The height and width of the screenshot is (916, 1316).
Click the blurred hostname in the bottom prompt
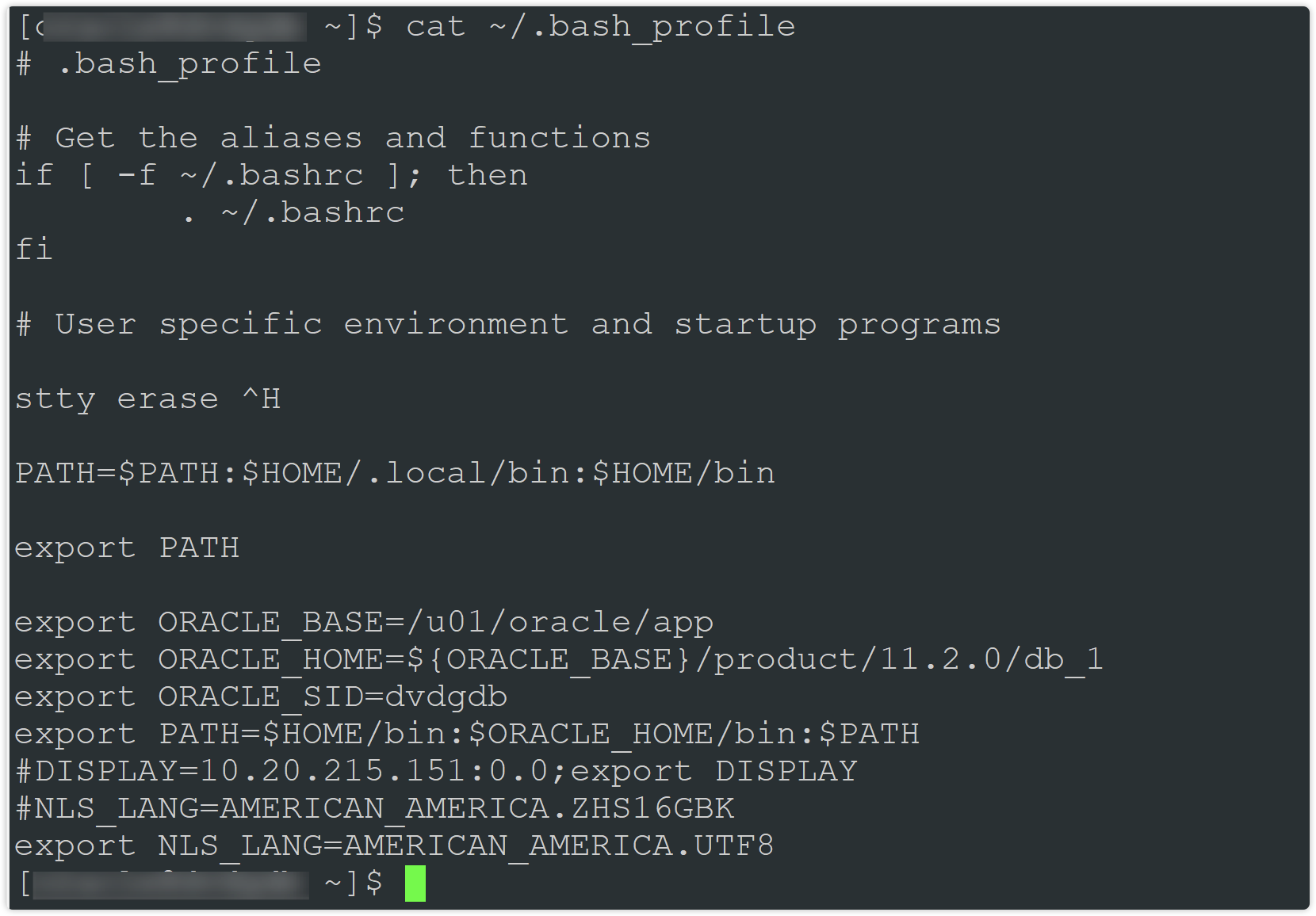click(170, 884)
